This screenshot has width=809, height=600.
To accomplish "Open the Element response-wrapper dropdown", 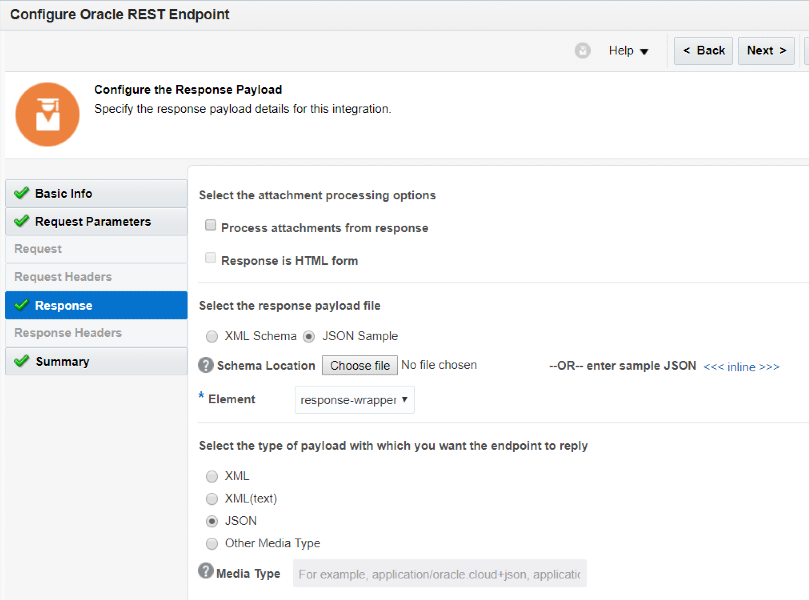I will click(x=355, y=400).
